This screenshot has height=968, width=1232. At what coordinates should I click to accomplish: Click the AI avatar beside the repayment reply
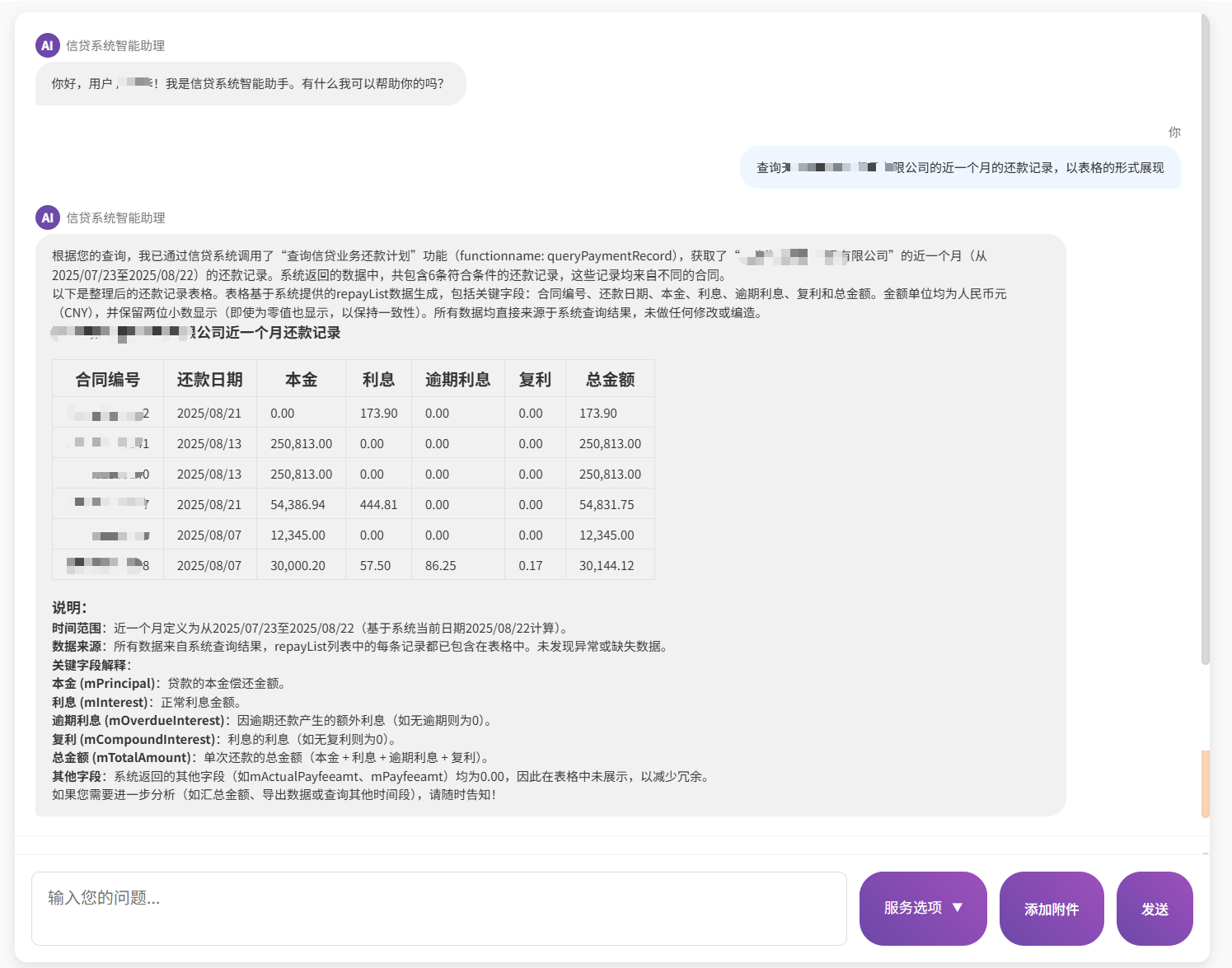[x=47, y=217]
